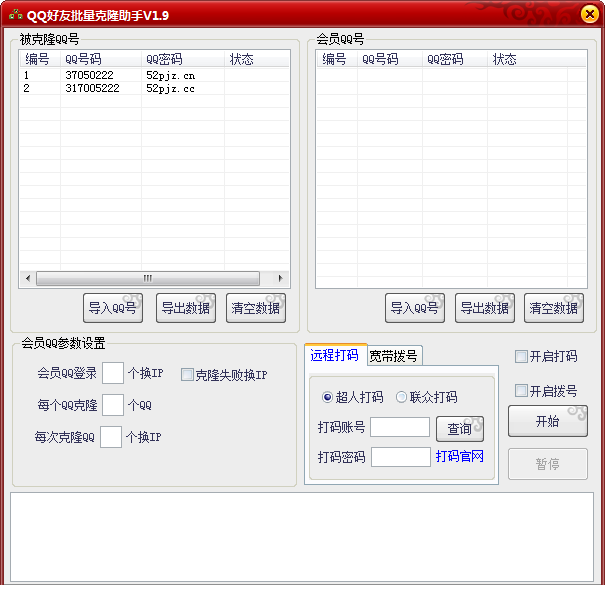This screenshot has width=605, height=608.
Task: Click 导入QQ号 under 会员QQ号 list
Action: click(415, 308)
